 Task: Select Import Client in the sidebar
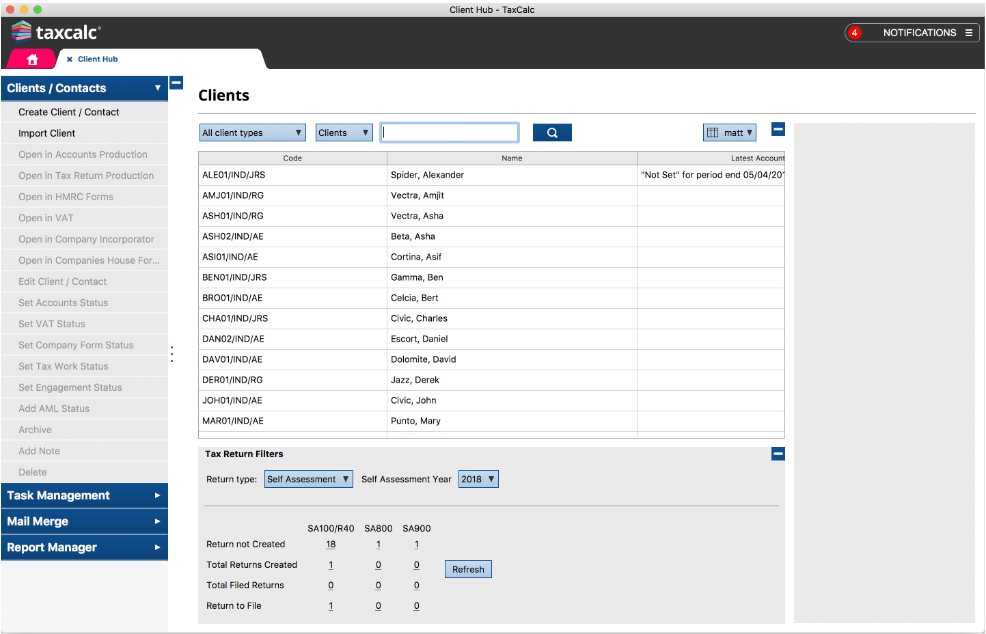tap(47, 133)
